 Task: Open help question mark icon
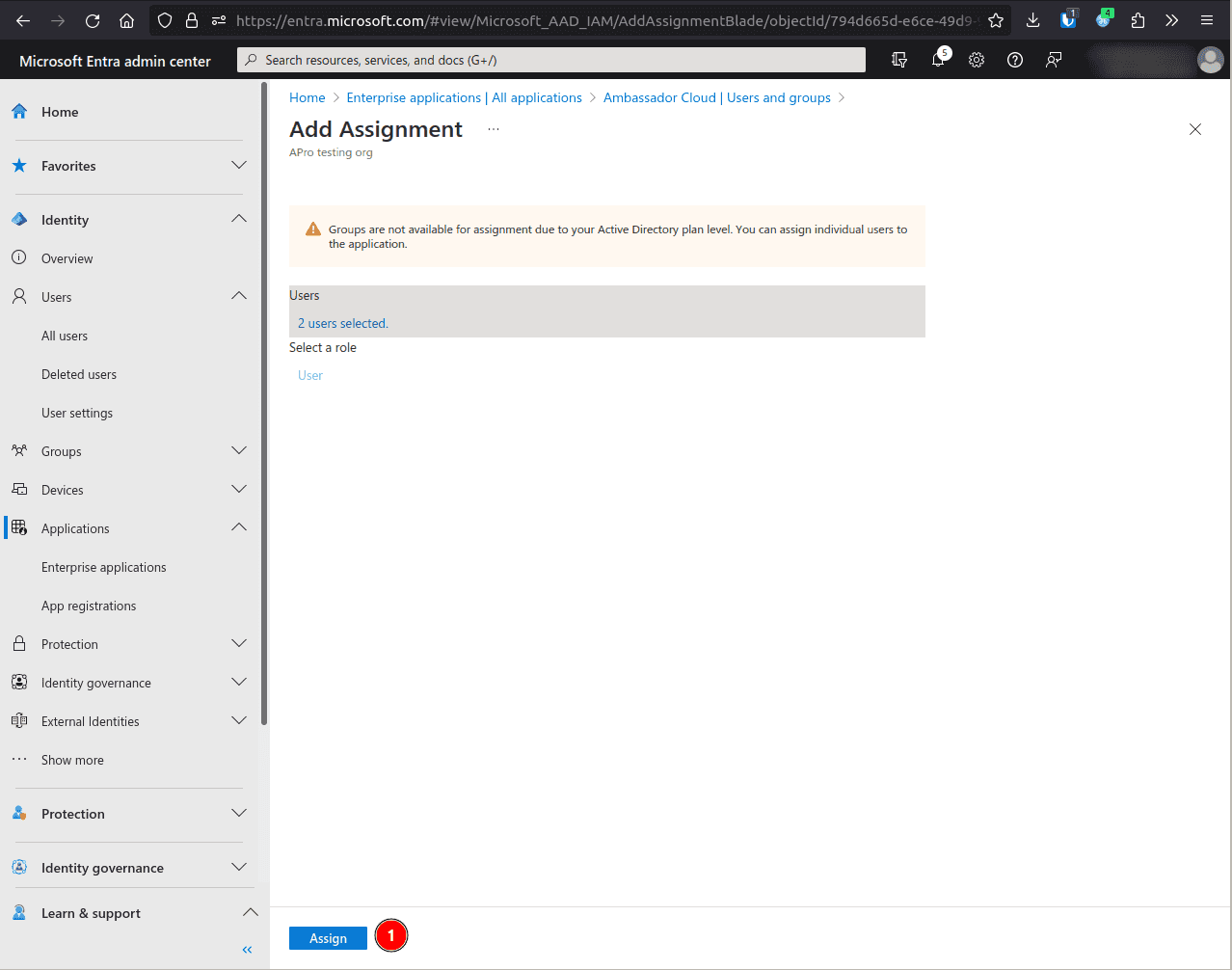tap(1015, 60)
